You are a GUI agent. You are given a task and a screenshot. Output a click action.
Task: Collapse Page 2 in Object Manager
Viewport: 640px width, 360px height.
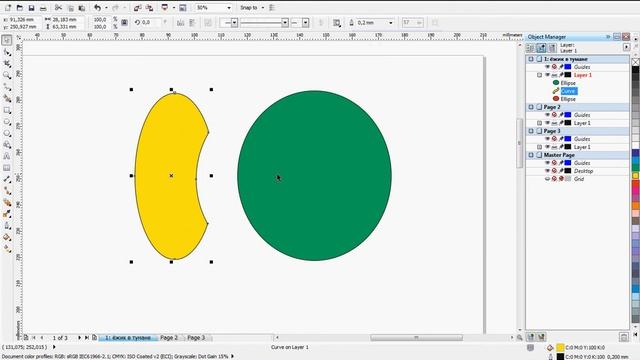pos(531,107)
